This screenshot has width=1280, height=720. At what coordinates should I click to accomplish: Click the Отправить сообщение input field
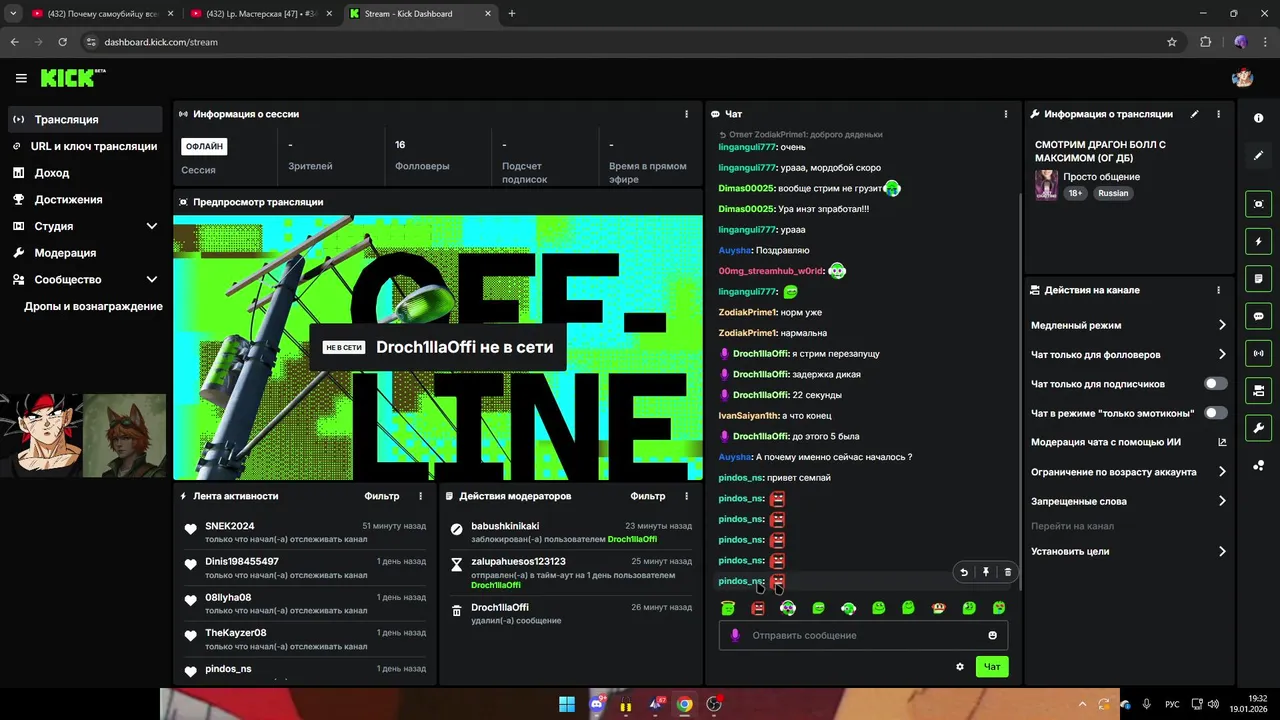(x=863, y=635)
